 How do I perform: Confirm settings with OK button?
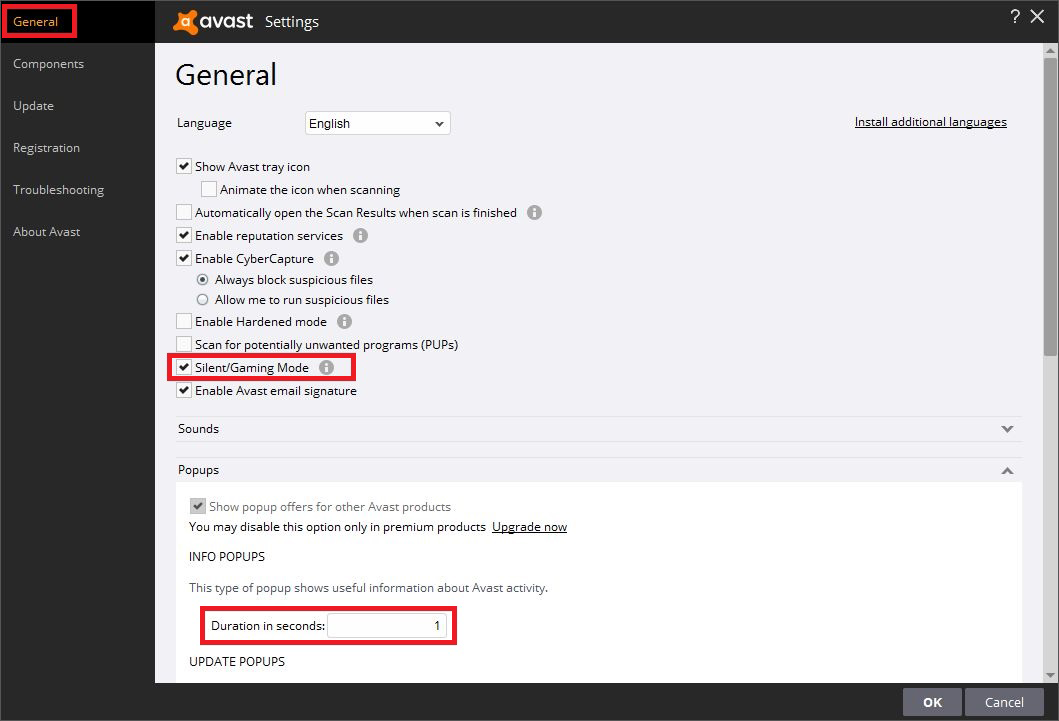pyautogui.click(x=932, y=702)
